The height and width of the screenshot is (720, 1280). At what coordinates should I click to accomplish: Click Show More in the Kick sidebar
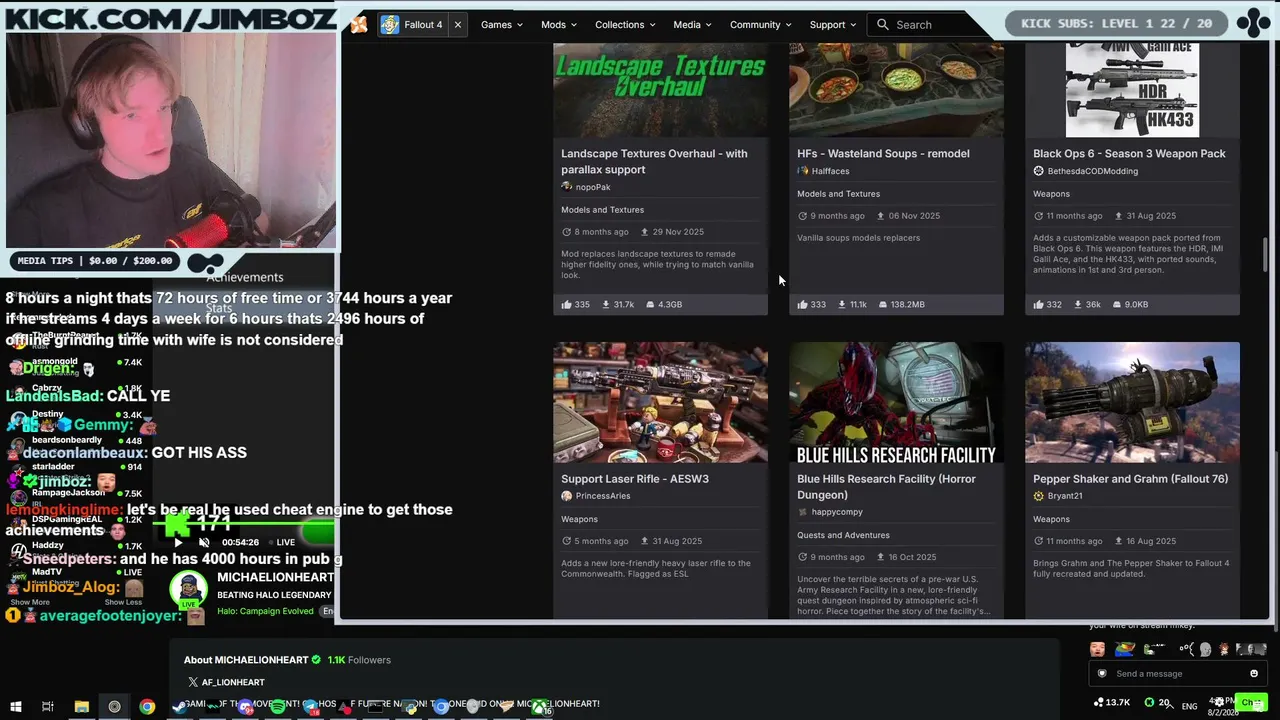30,602
